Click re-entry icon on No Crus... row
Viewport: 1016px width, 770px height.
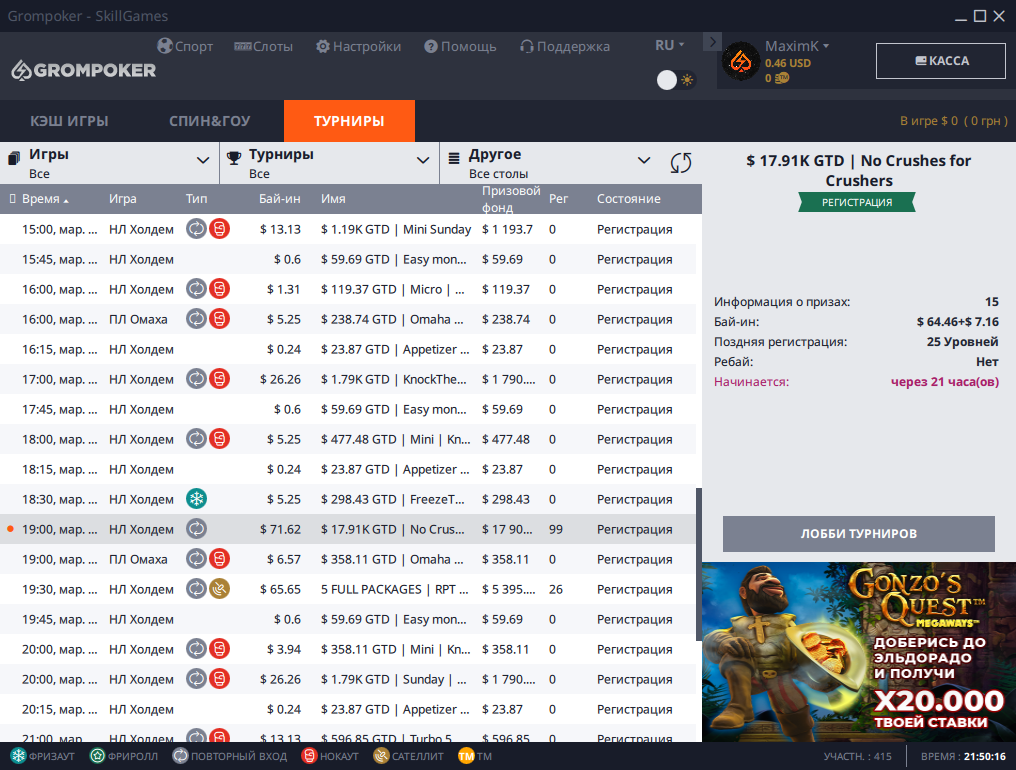click(196, 529)
